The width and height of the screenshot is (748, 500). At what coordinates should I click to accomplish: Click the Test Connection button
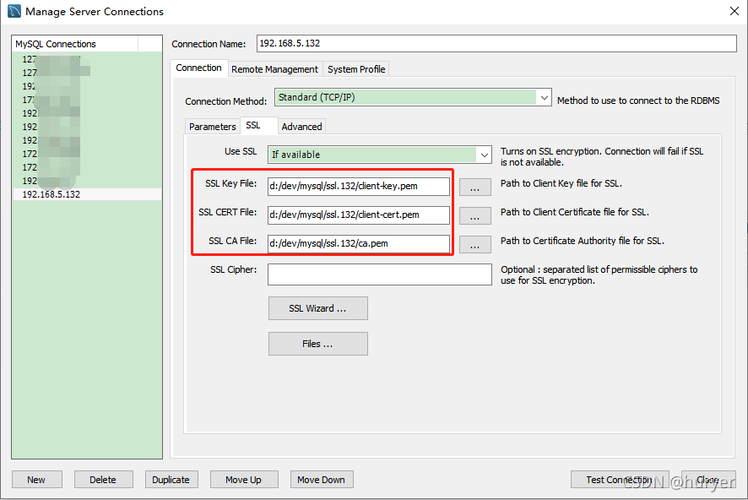click(619, 479)
